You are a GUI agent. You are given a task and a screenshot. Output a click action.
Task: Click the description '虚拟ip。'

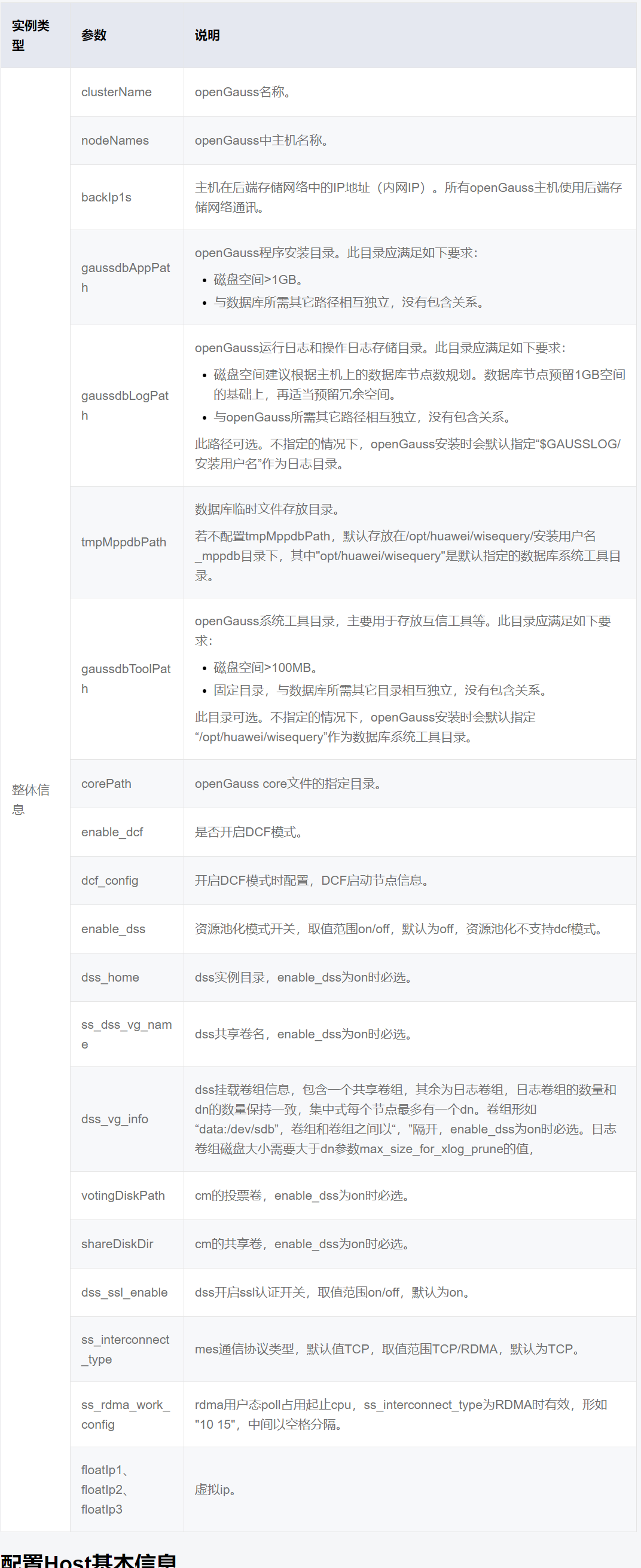[218, 1490]
